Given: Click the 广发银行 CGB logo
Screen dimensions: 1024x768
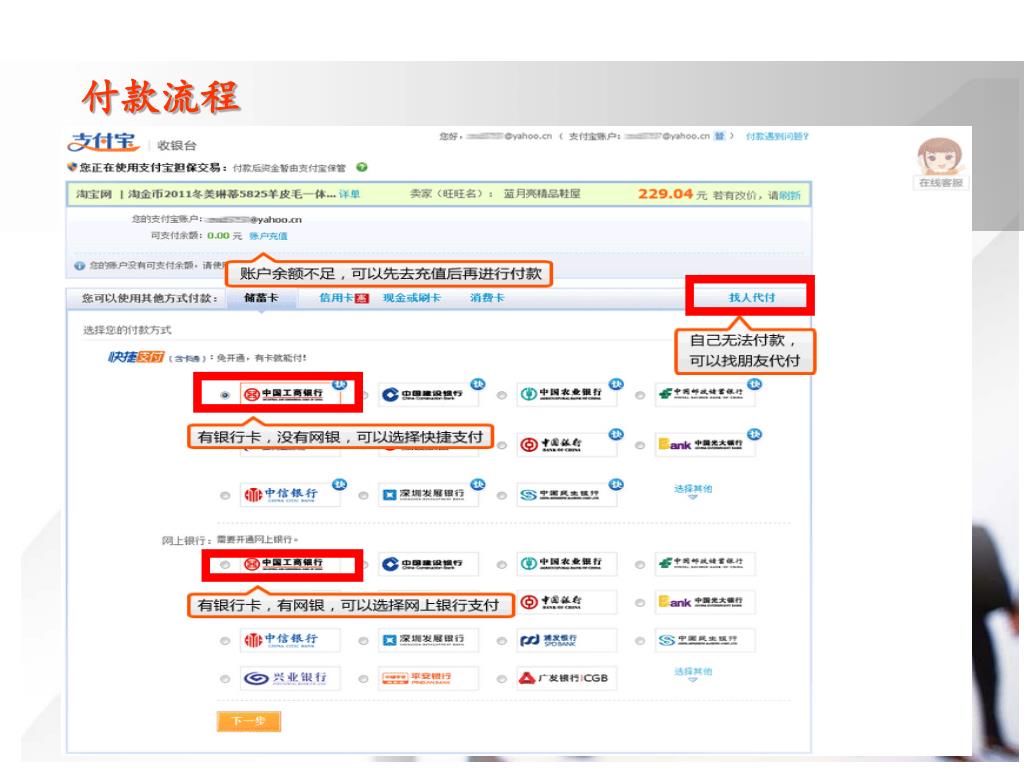Looking at the screenshot, I should point(567,678).
